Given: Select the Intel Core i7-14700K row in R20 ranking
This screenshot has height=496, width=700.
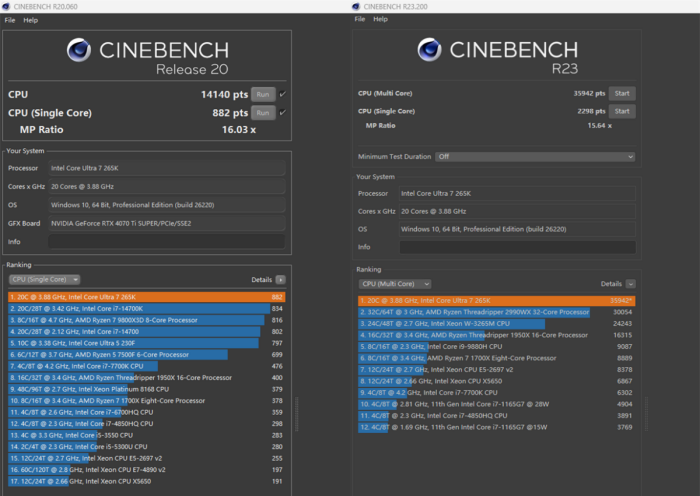Looking at the screenshot, I should point(146,308).
